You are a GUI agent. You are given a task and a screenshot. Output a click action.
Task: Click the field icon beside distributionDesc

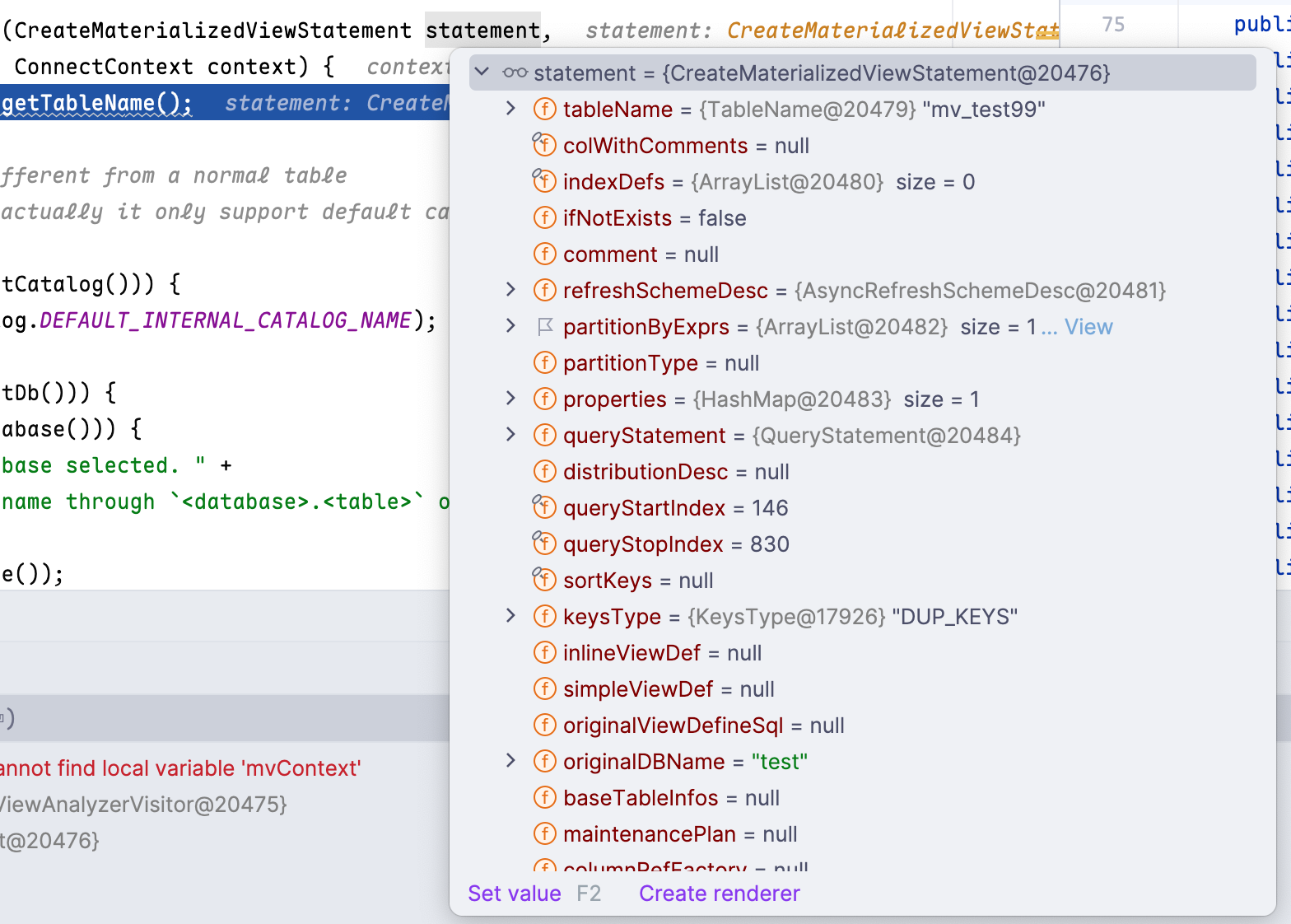coord(544,471)
